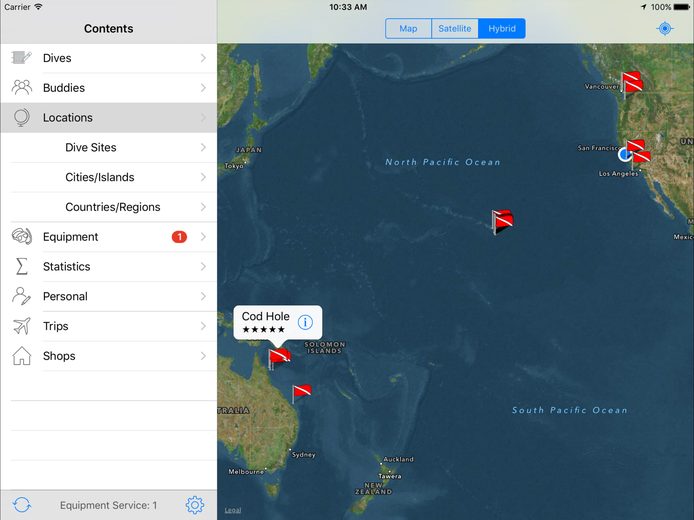Tap the Equipment row chevron
694x520 pixels.
click(203, 237)
